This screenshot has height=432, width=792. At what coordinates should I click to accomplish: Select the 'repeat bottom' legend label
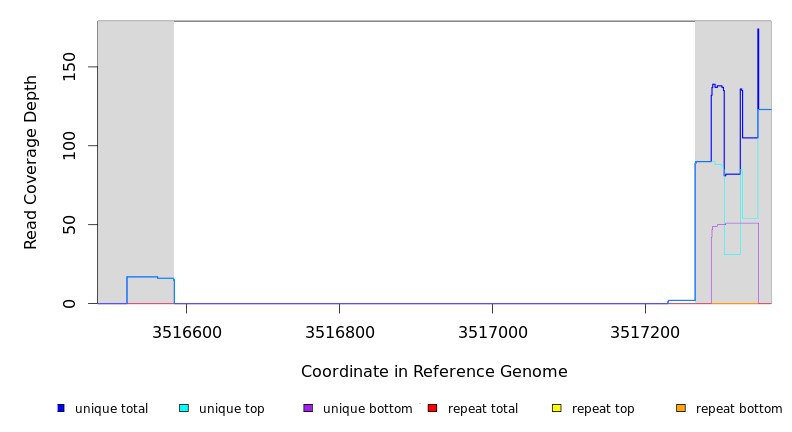739,409
